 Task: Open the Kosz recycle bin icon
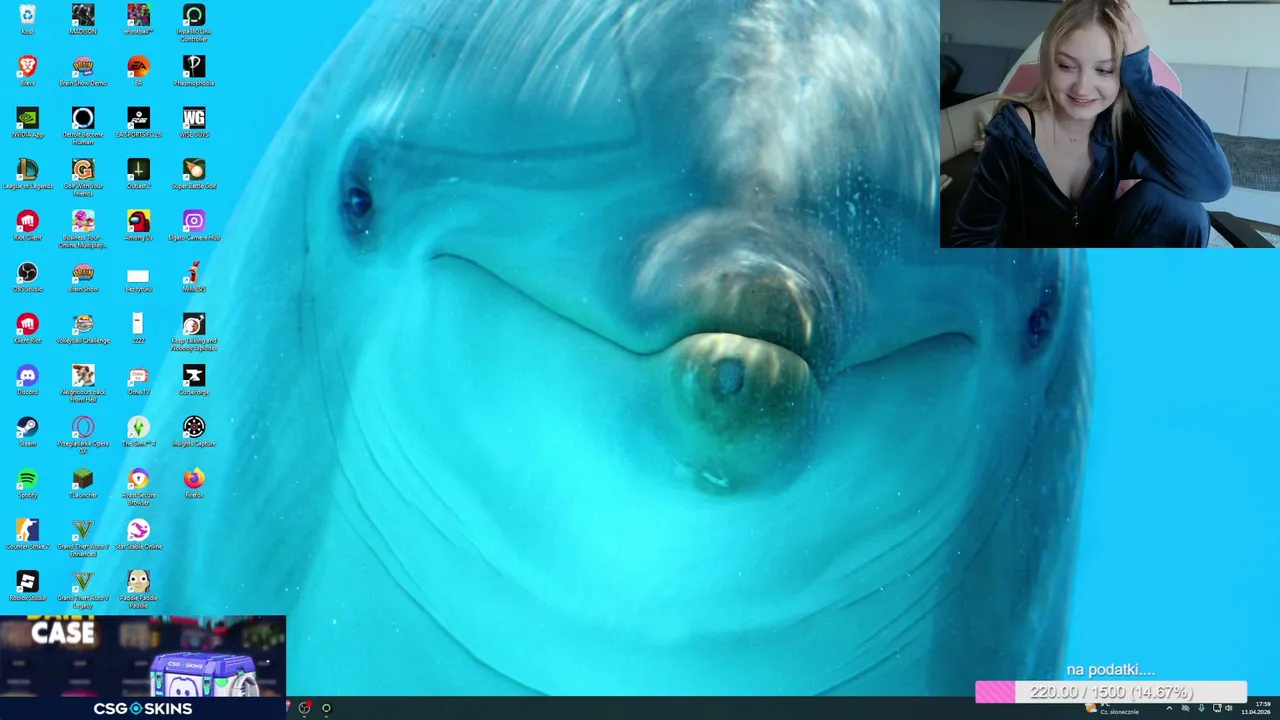click(x=27, y=19)
